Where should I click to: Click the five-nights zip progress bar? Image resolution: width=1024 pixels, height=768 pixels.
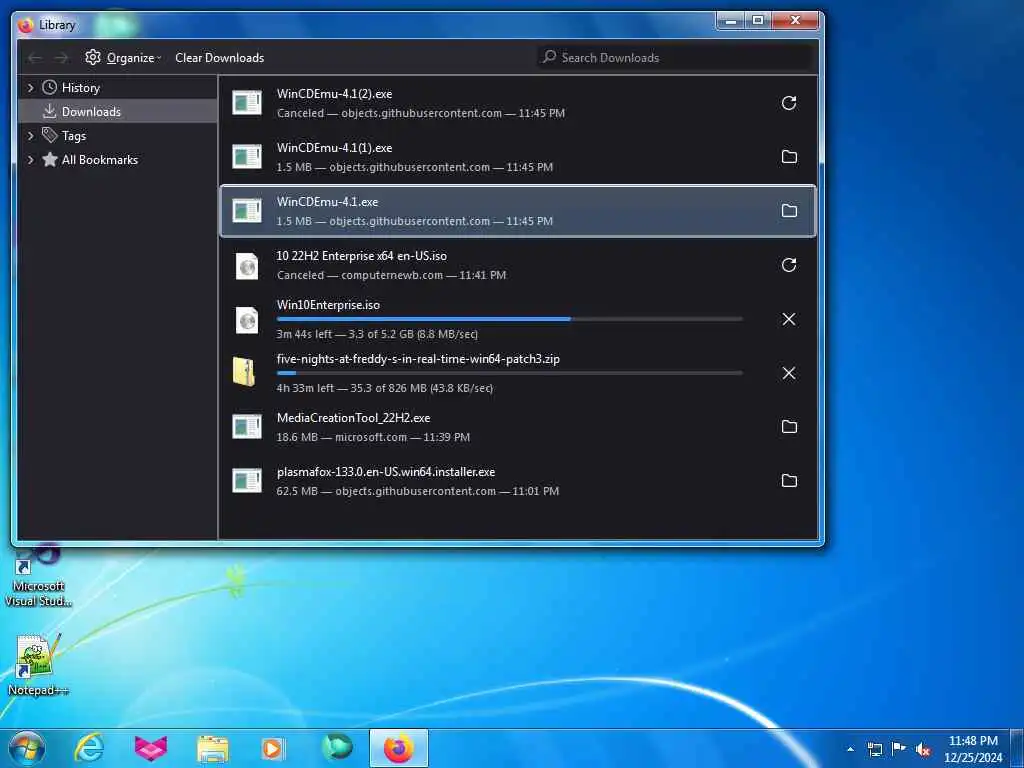[509, 373]
